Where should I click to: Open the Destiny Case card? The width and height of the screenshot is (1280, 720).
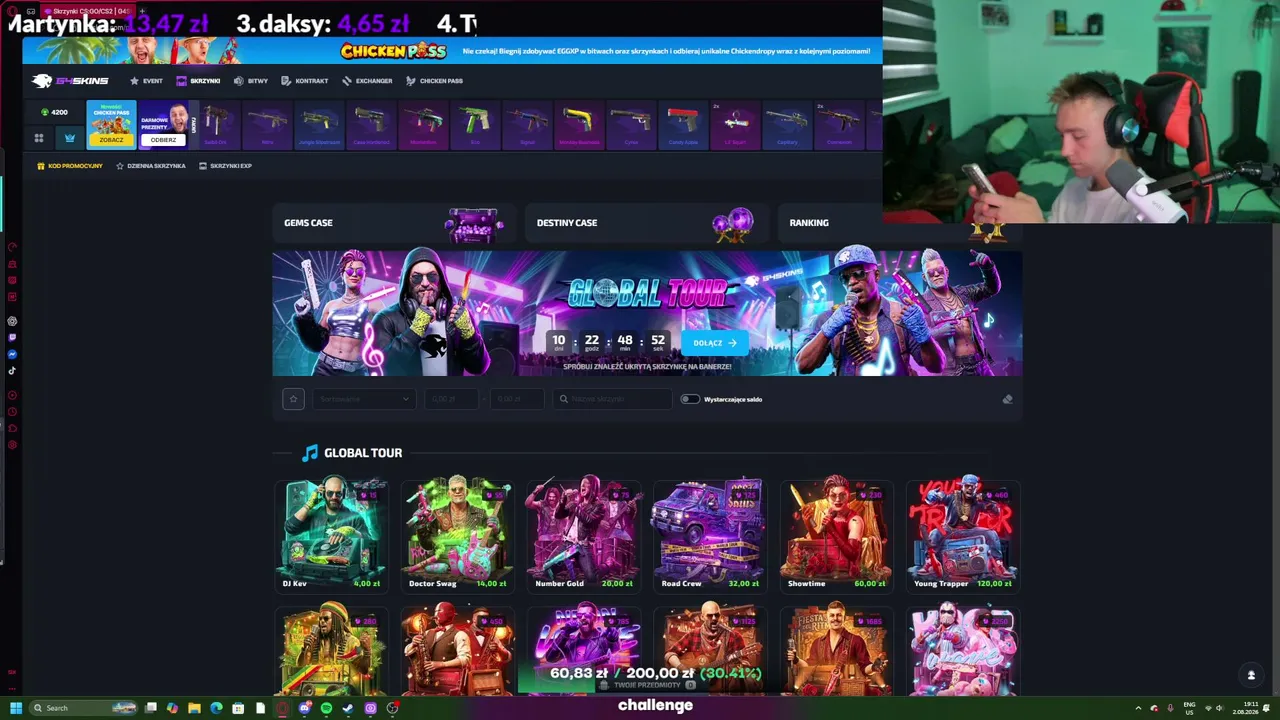pos(646,223)
